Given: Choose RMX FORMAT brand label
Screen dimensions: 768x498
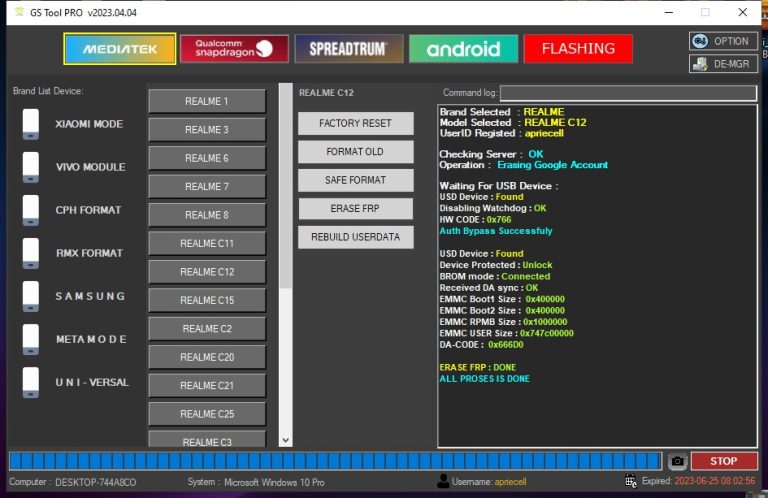Looking at the screenshot, I should pyautogui.click(x=89, y=253).
